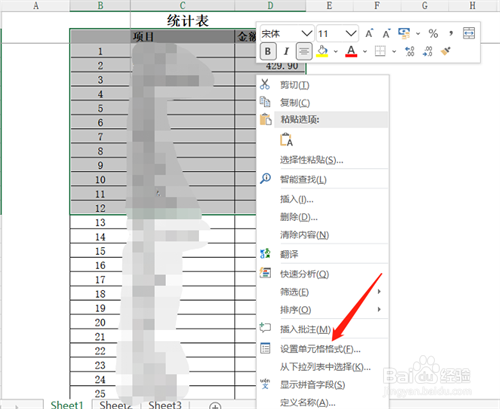Click the phonetic field icon

265,384
